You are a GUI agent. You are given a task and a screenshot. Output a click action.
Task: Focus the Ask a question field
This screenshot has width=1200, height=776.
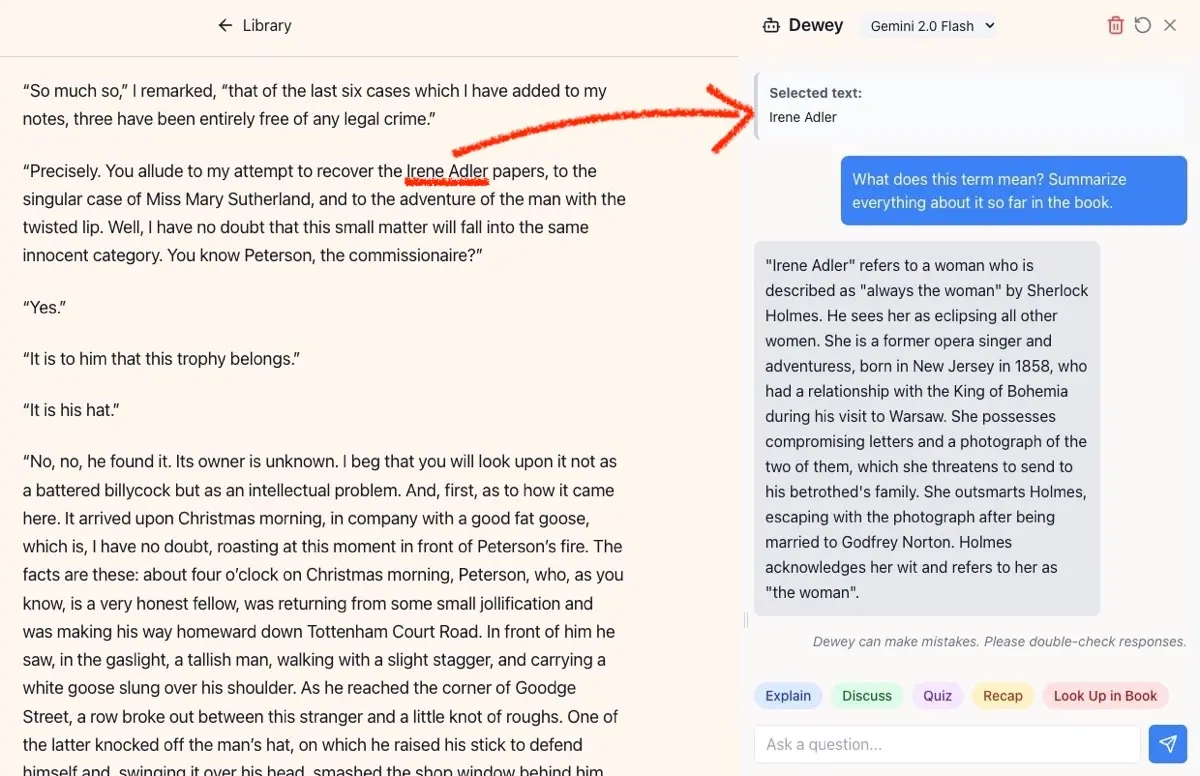(x=947, y=744)
